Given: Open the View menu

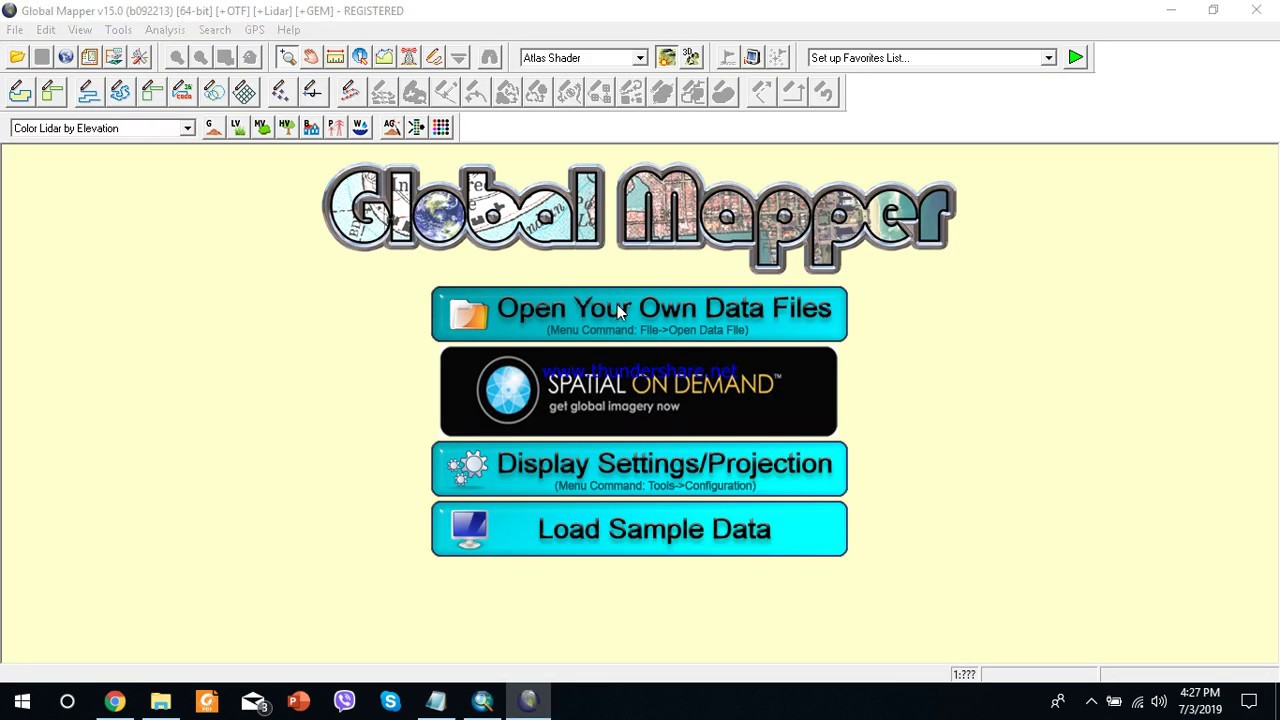Looking at the screenshot, I should click(80, 30).
